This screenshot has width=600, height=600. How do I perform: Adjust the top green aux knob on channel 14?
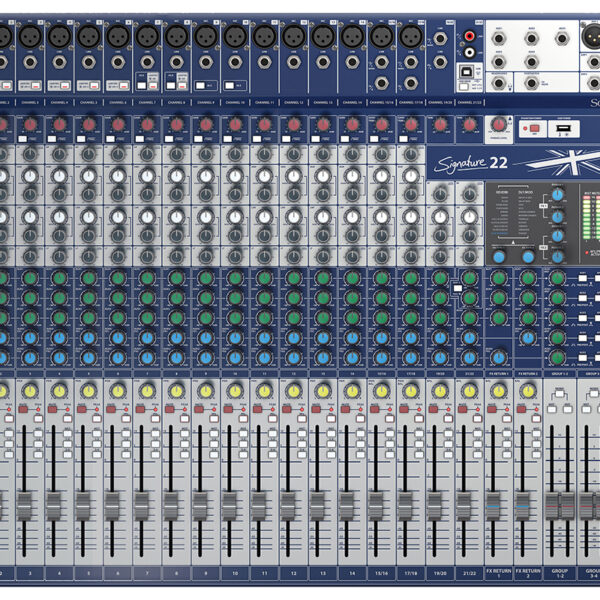tap(352, 278)
